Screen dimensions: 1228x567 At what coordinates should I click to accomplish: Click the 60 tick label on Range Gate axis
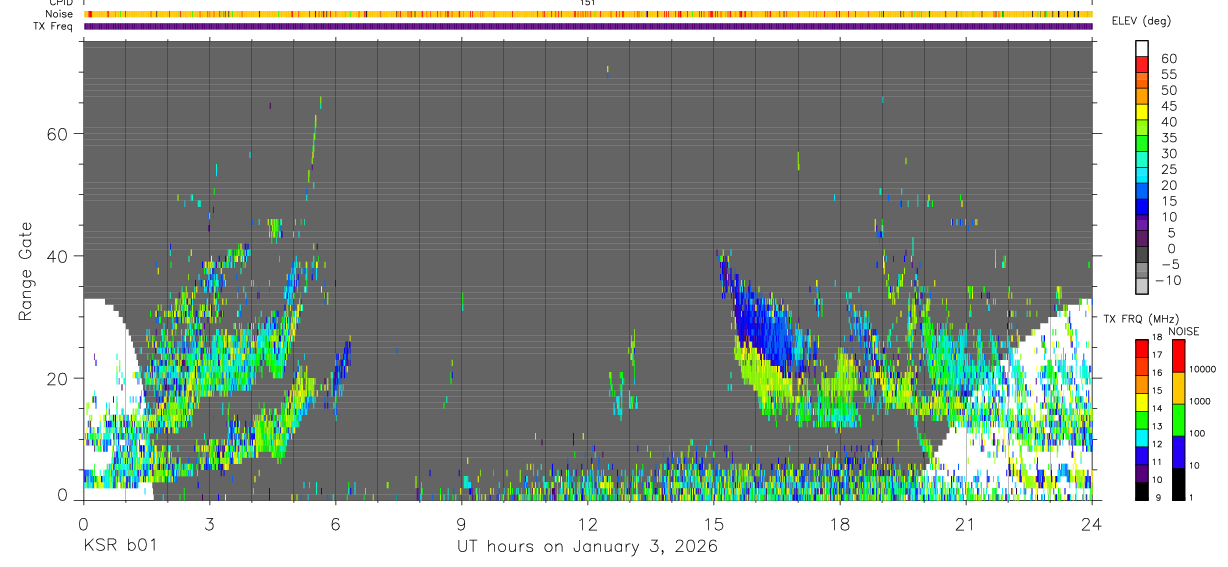(58, 134)
